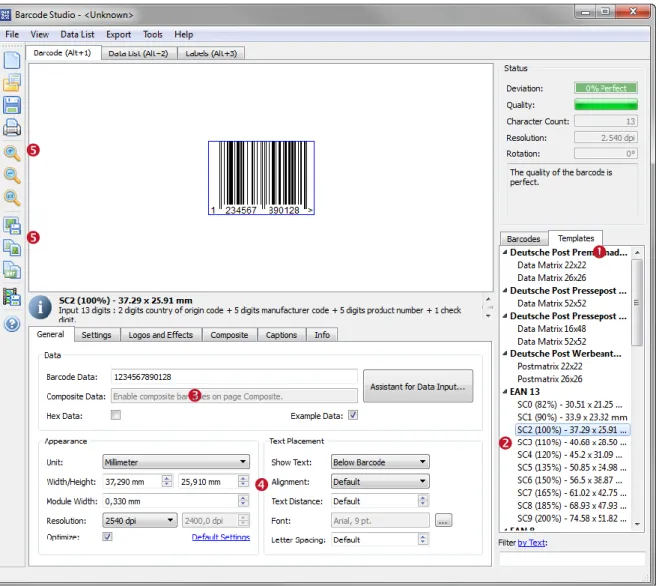Open the Unit dropdown
The image size is (659, 586).
[x=176, y=462]
